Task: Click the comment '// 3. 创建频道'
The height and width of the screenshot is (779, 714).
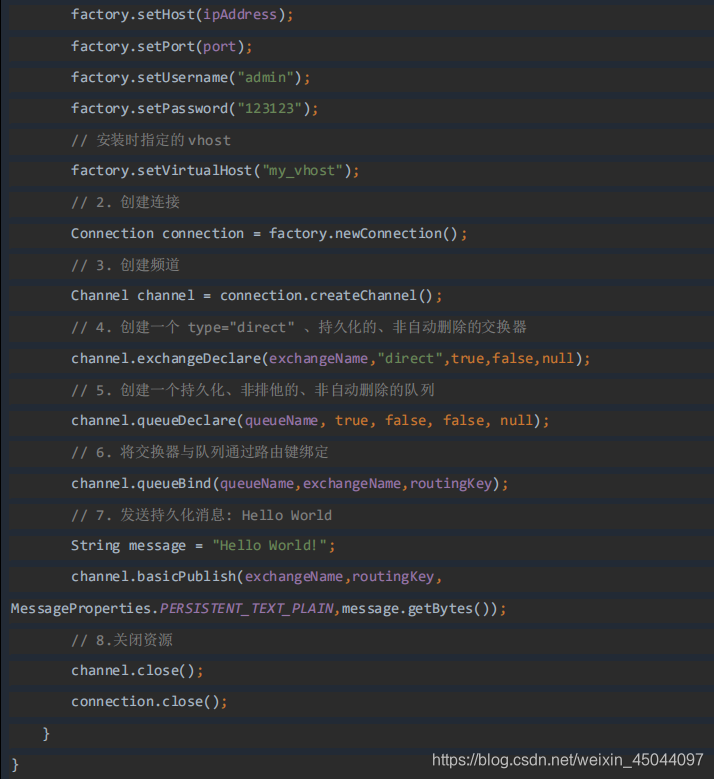Action: [x=125, y=265]
